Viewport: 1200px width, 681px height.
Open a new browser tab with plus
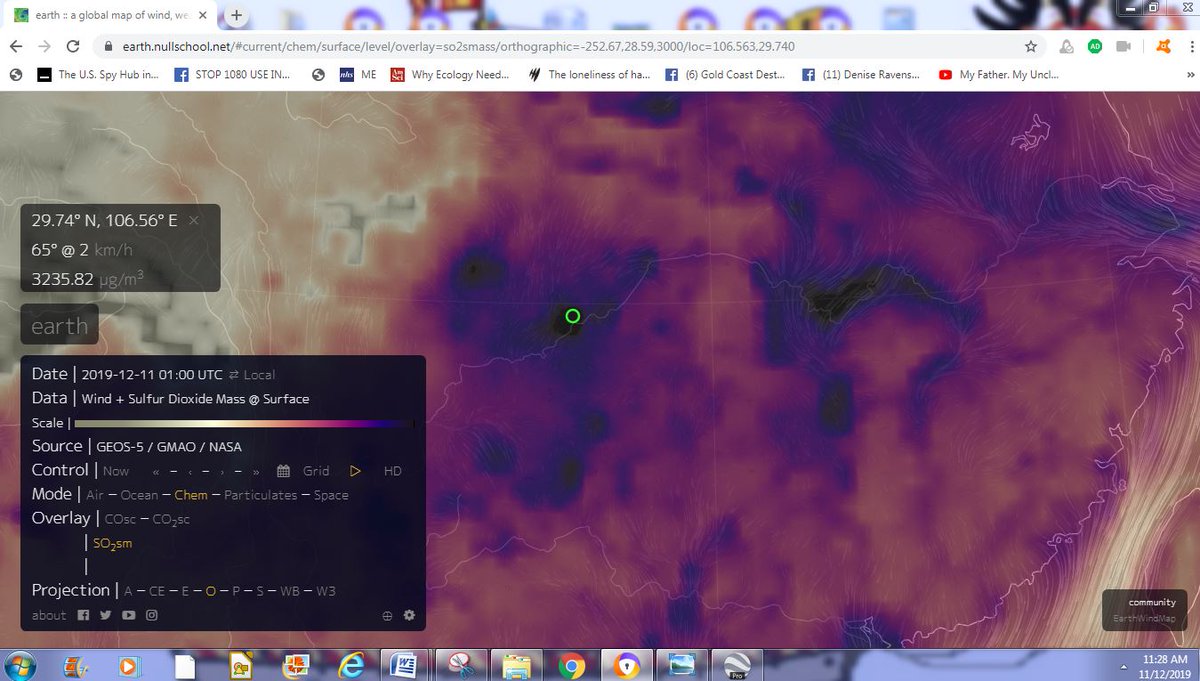click(237, 15)
